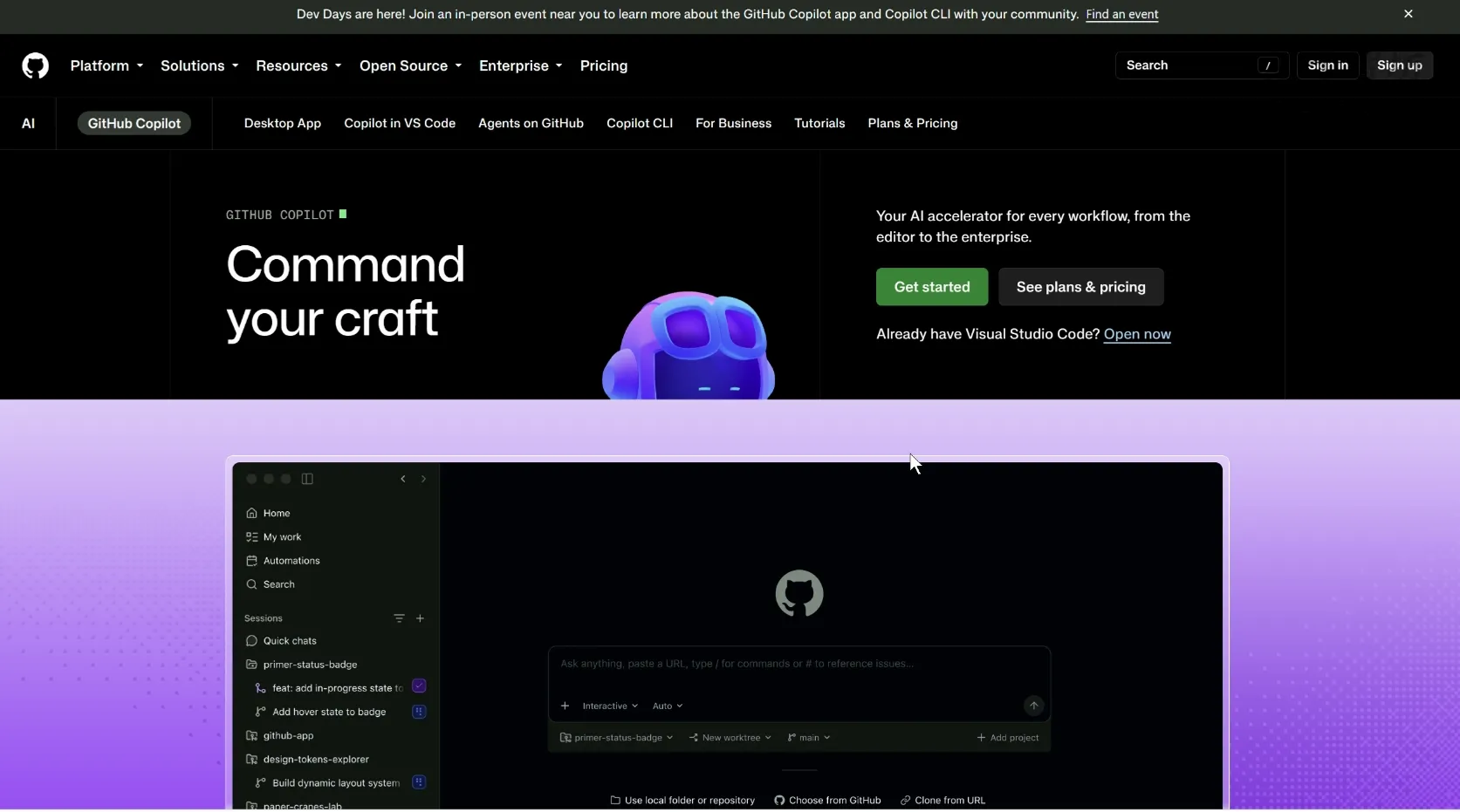Click Add project below the prompt
This screenshot has height=812, width=1460.
(1008, 738)
